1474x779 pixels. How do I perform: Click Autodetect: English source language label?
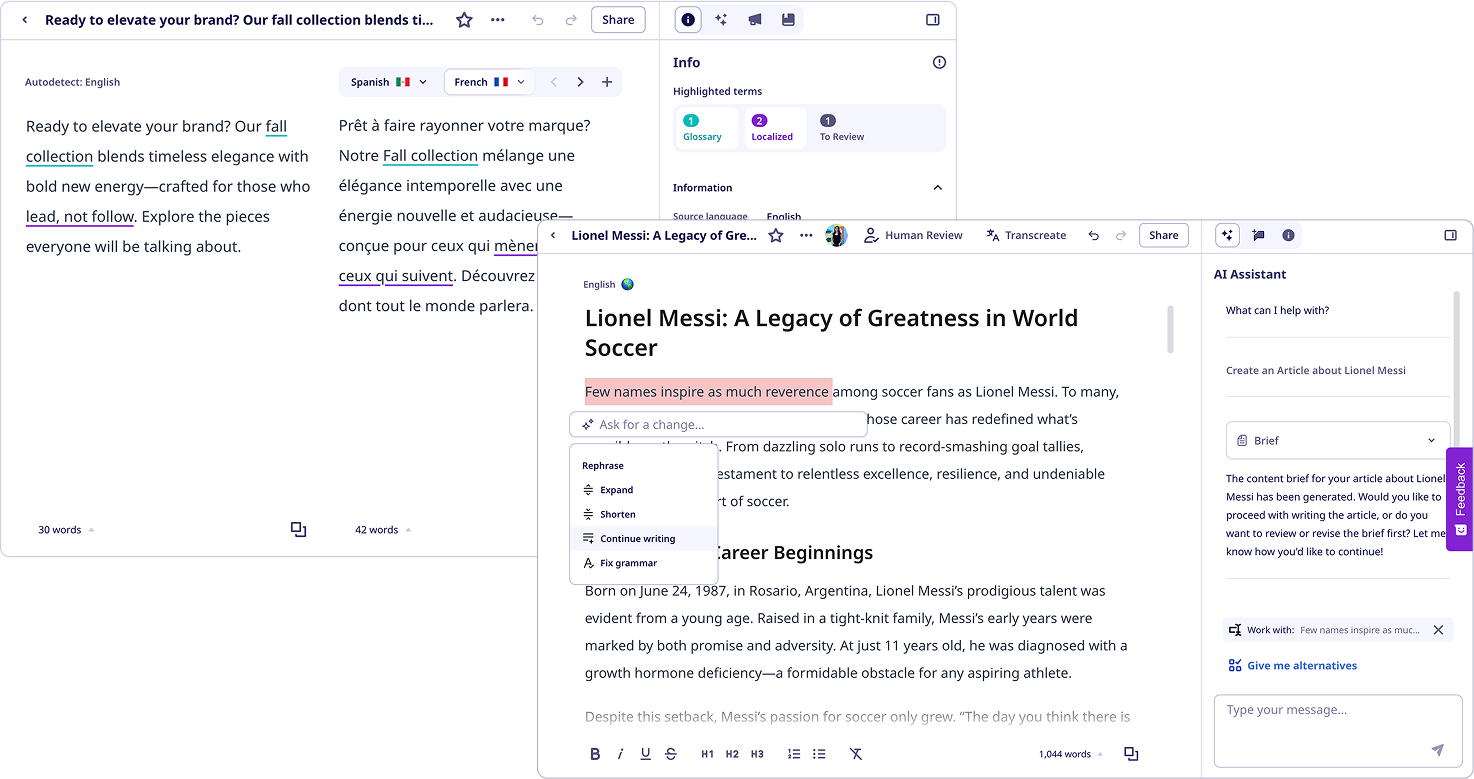point(72,82)
